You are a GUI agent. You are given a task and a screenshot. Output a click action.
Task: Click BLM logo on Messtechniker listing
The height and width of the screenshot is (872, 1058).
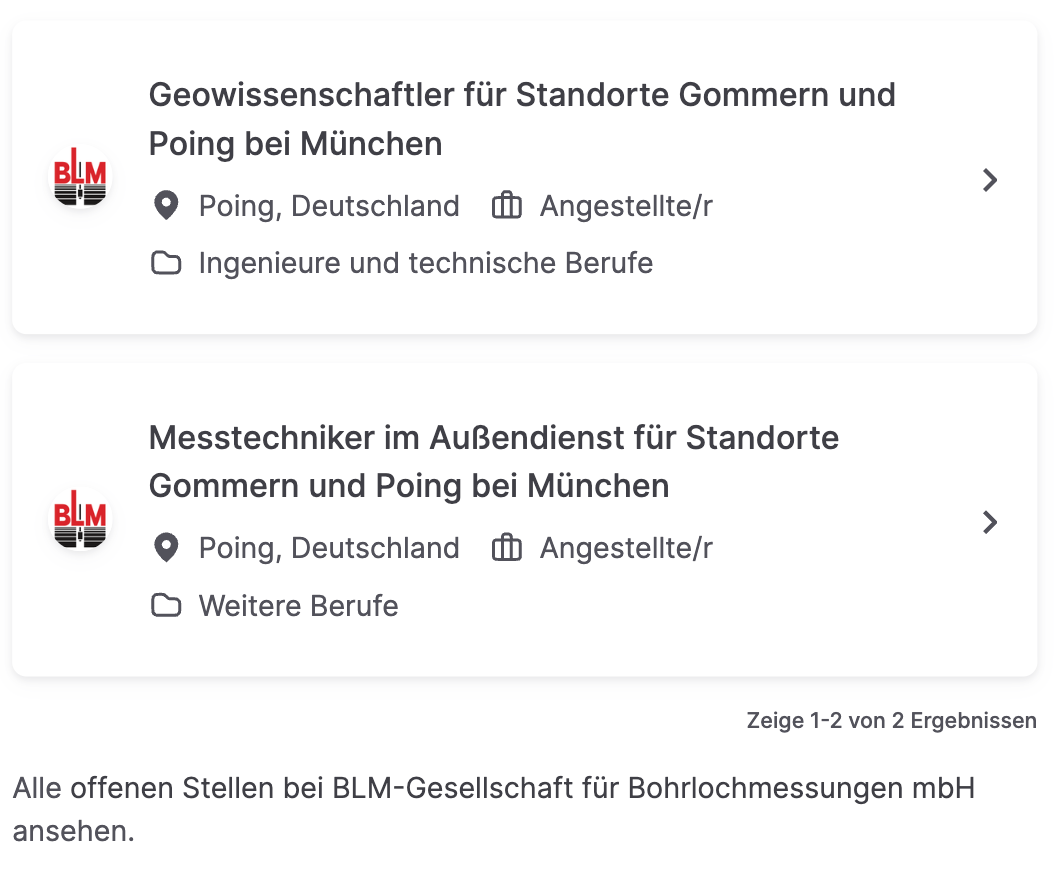click(80, 520)
